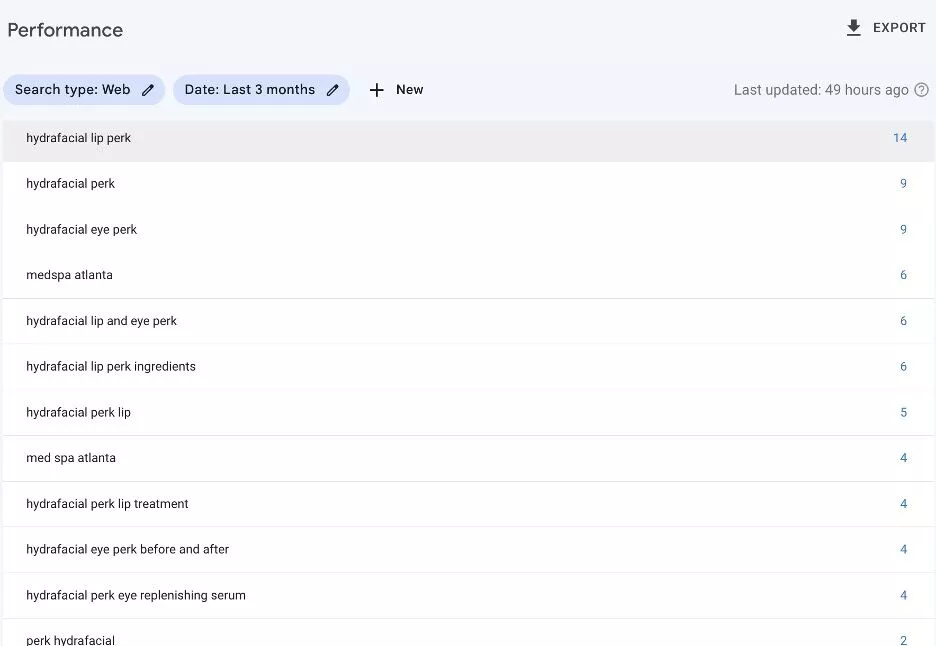Edit the Search type filter pencil icon
The width and height of the screenshot is (936, 646).
148,90
